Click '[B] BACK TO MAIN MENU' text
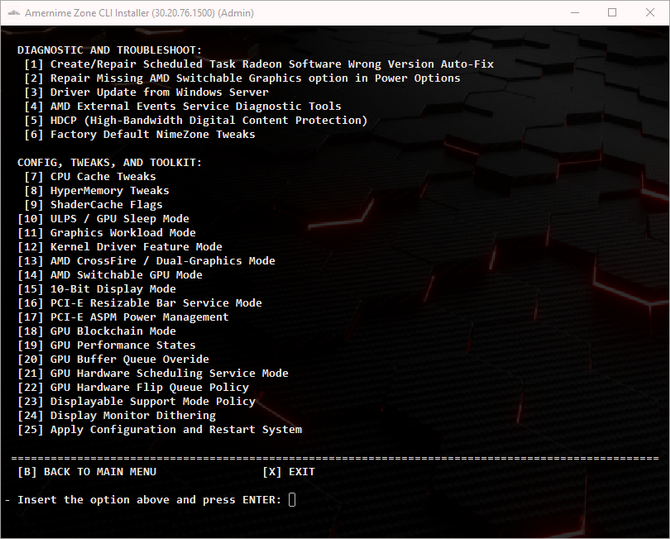The height and width of the screenshot is (539, 670). (87, 472)
